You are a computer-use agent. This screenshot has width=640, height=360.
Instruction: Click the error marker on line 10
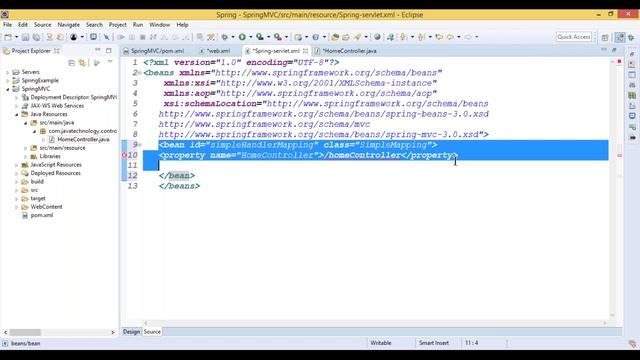coord(124,156)
